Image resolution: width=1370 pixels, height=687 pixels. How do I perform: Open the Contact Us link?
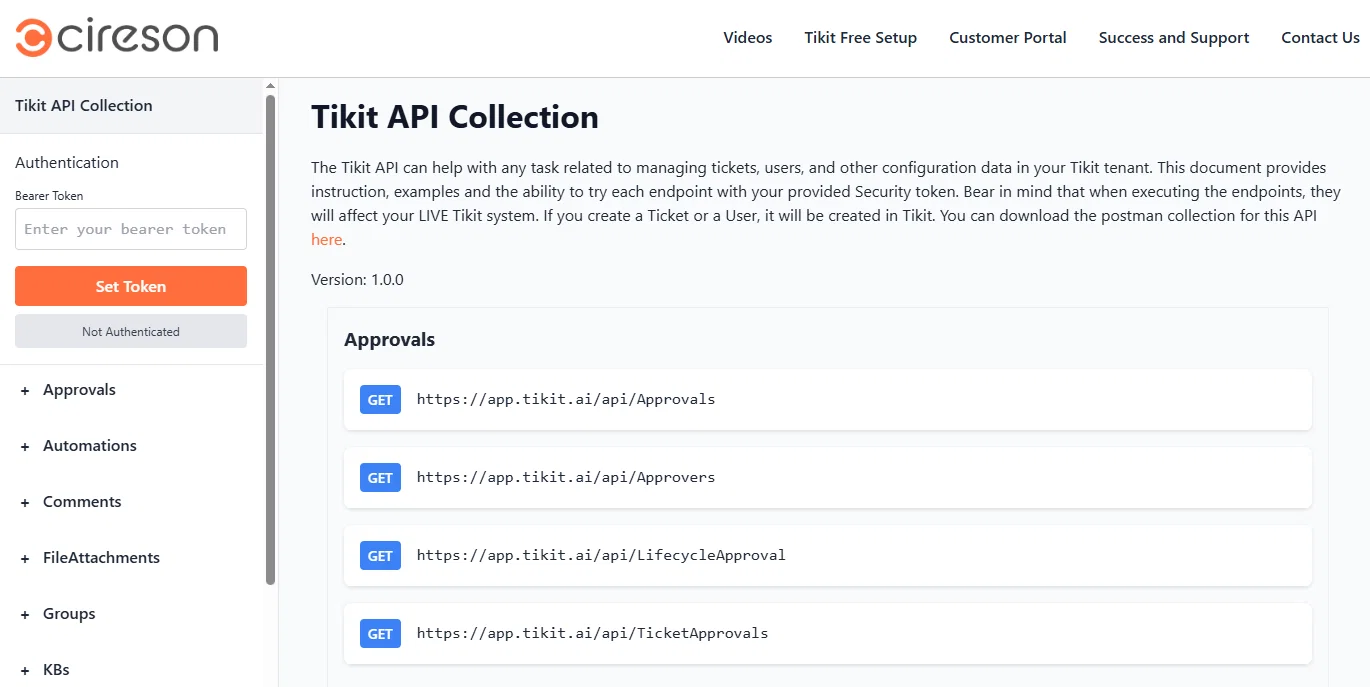tap(1320, 38)
